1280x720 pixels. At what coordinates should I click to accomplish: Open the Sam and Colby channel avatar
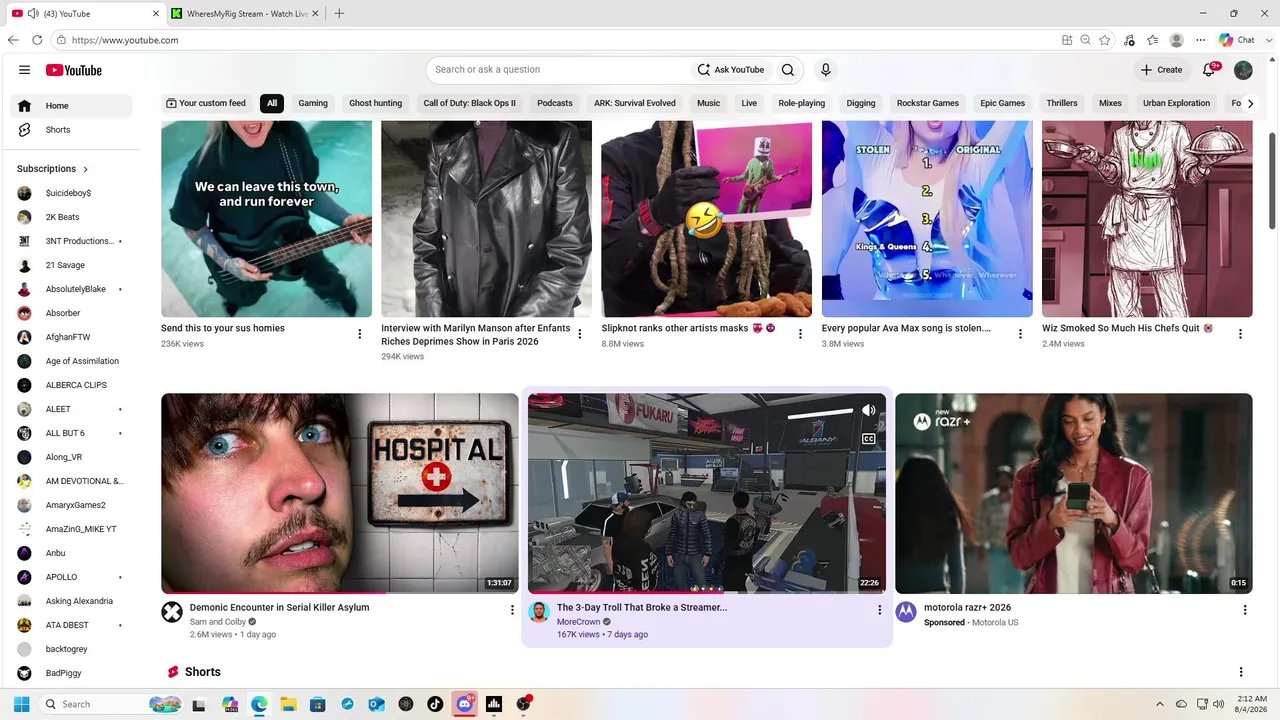172,612
